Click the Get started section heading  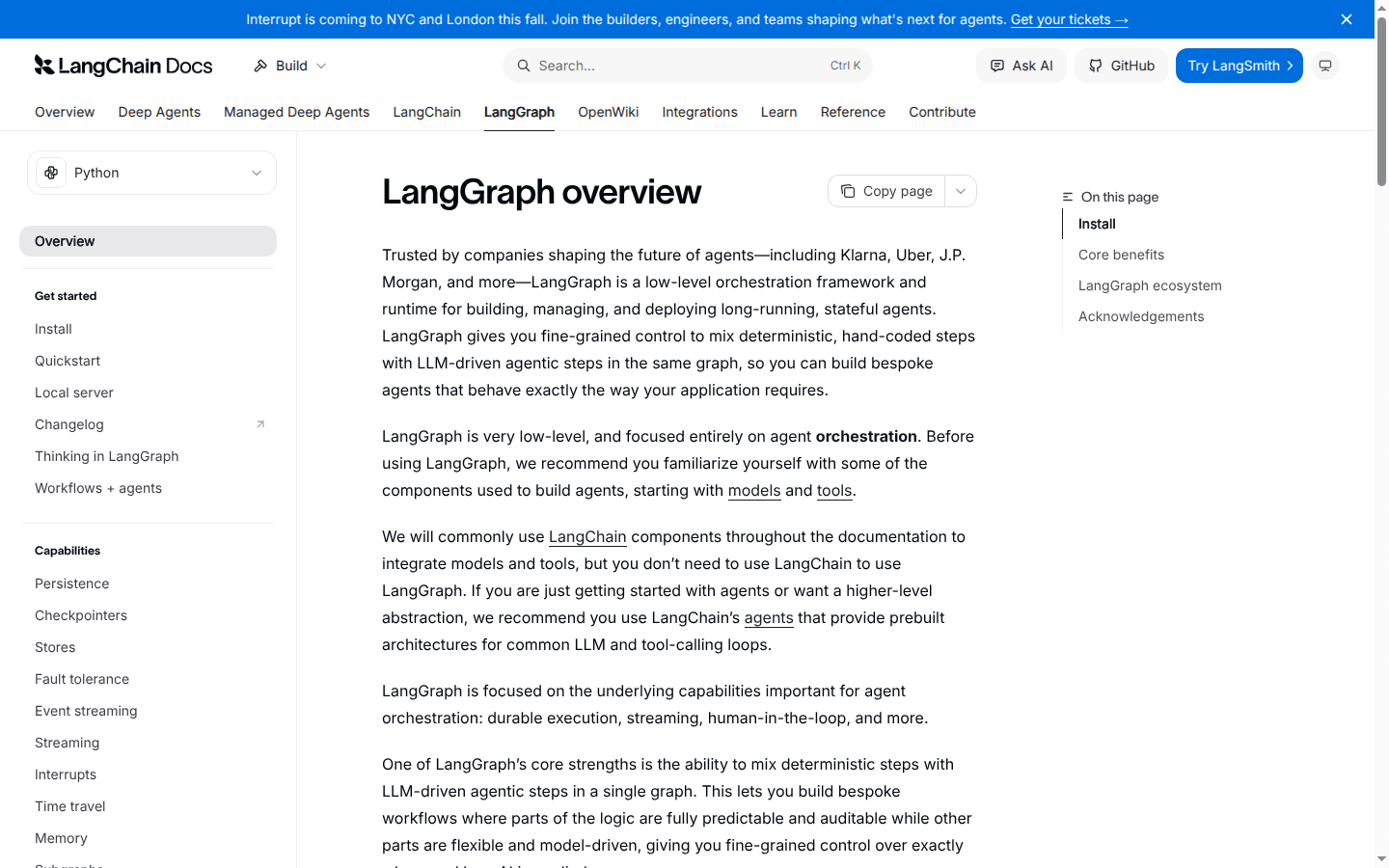[x=66, y=296]
